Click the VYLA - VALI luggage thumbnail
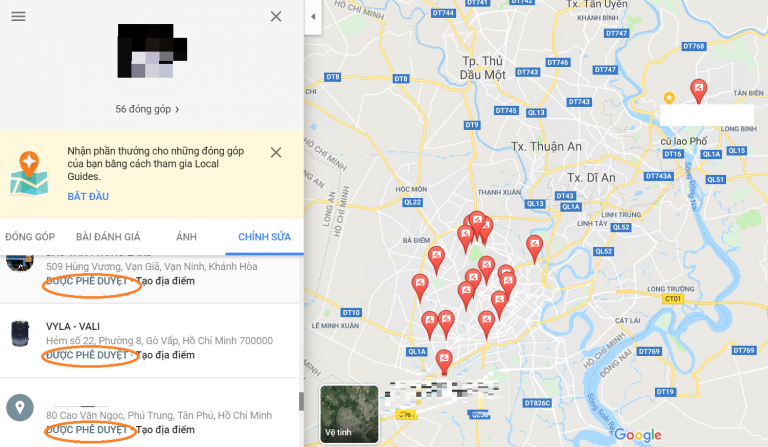 pyautogui.click(x=20, y=333)
